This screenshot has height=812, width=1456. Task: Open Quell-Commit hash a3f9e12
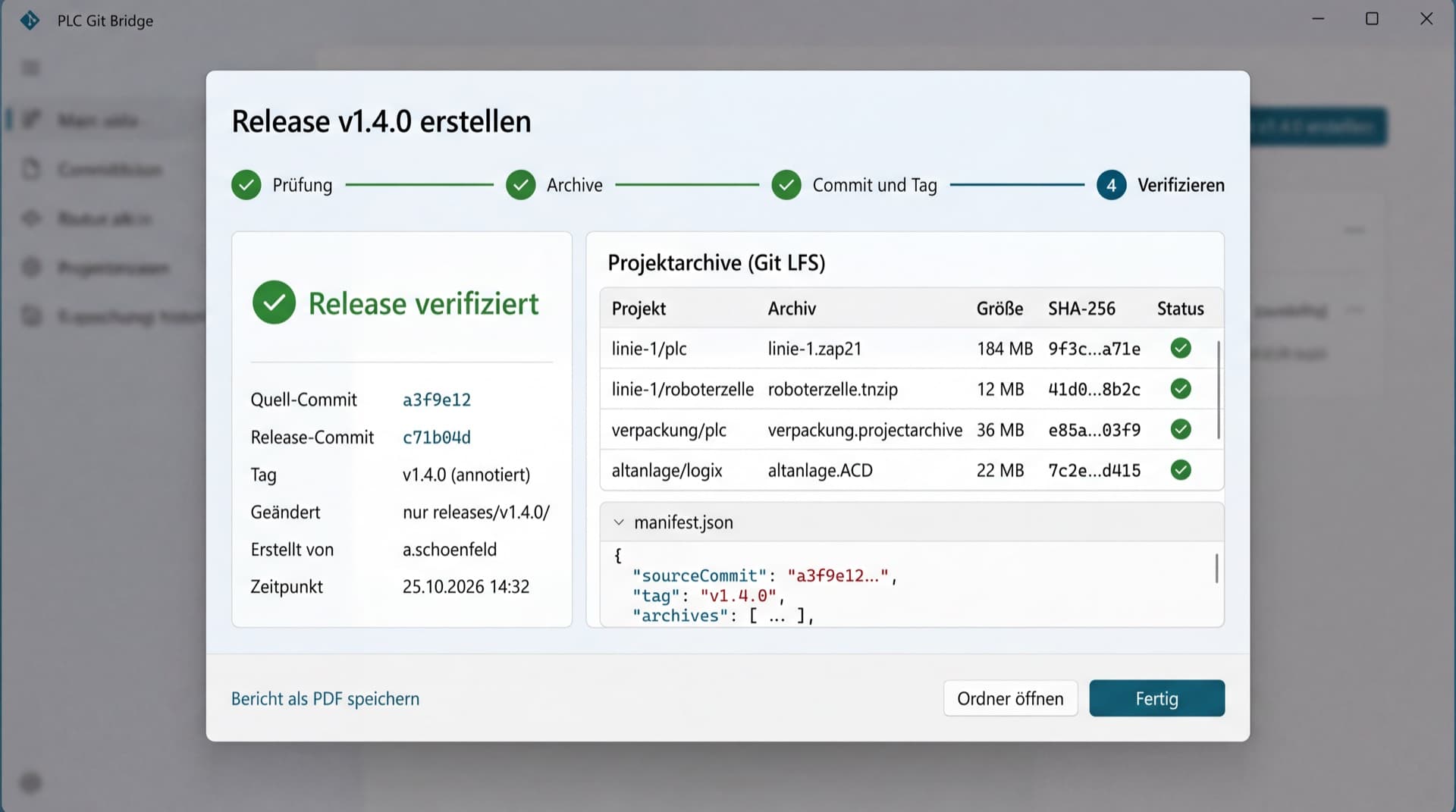point(437,400)
